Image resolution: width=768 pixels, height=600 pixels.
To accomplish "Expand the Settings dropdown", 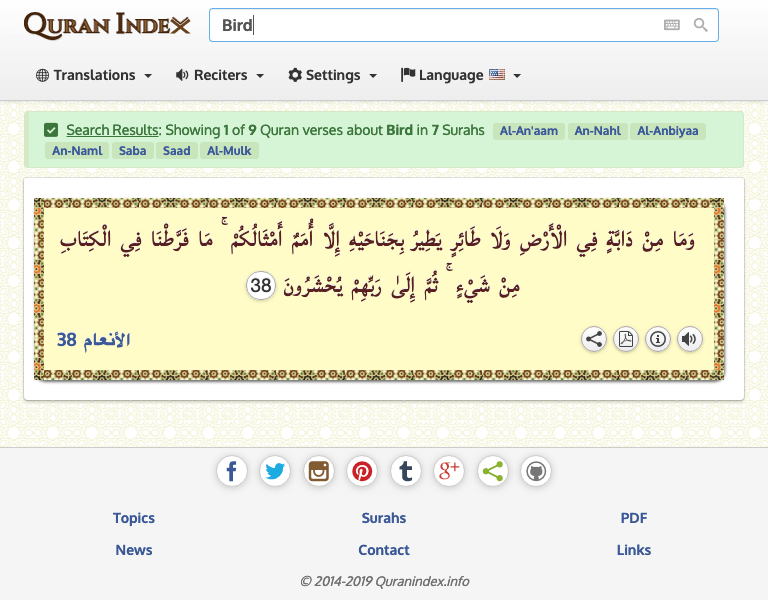I will point(333,75).
